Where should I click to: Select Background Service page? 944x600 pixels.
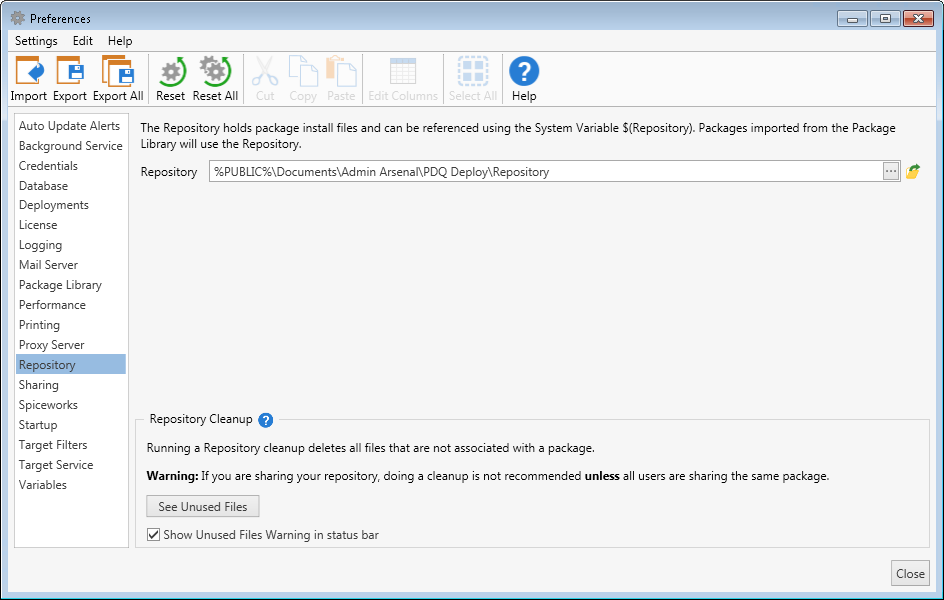coord(71,146)
